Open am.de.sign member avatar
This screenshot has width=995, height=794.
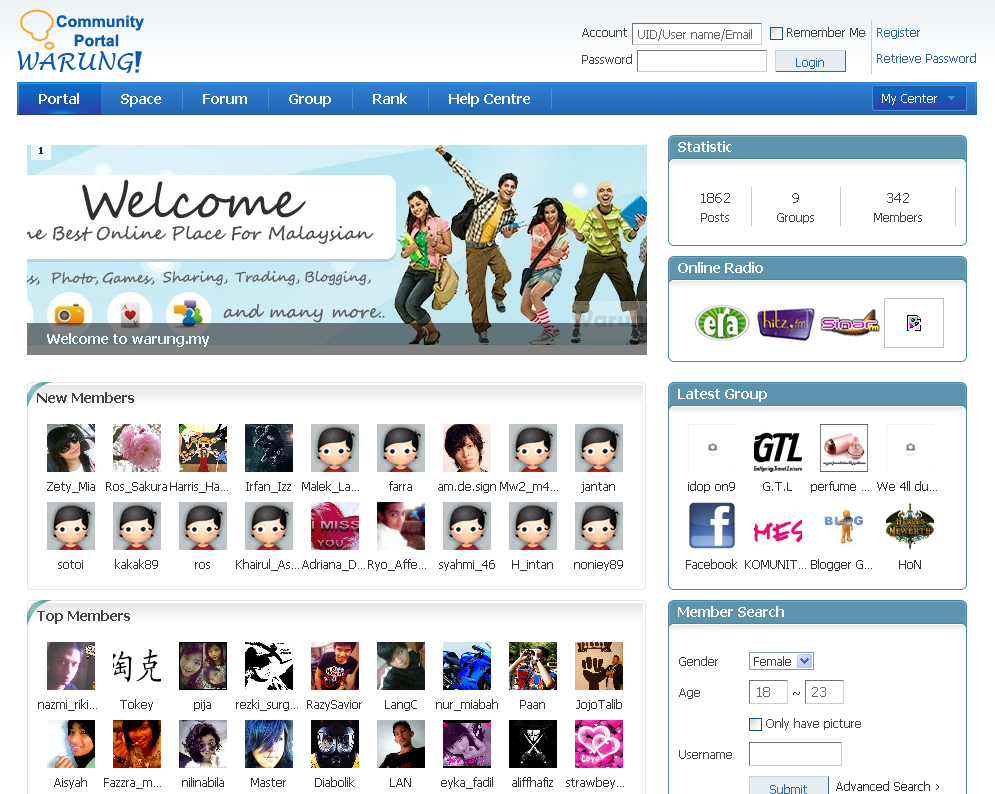point(467,448)
